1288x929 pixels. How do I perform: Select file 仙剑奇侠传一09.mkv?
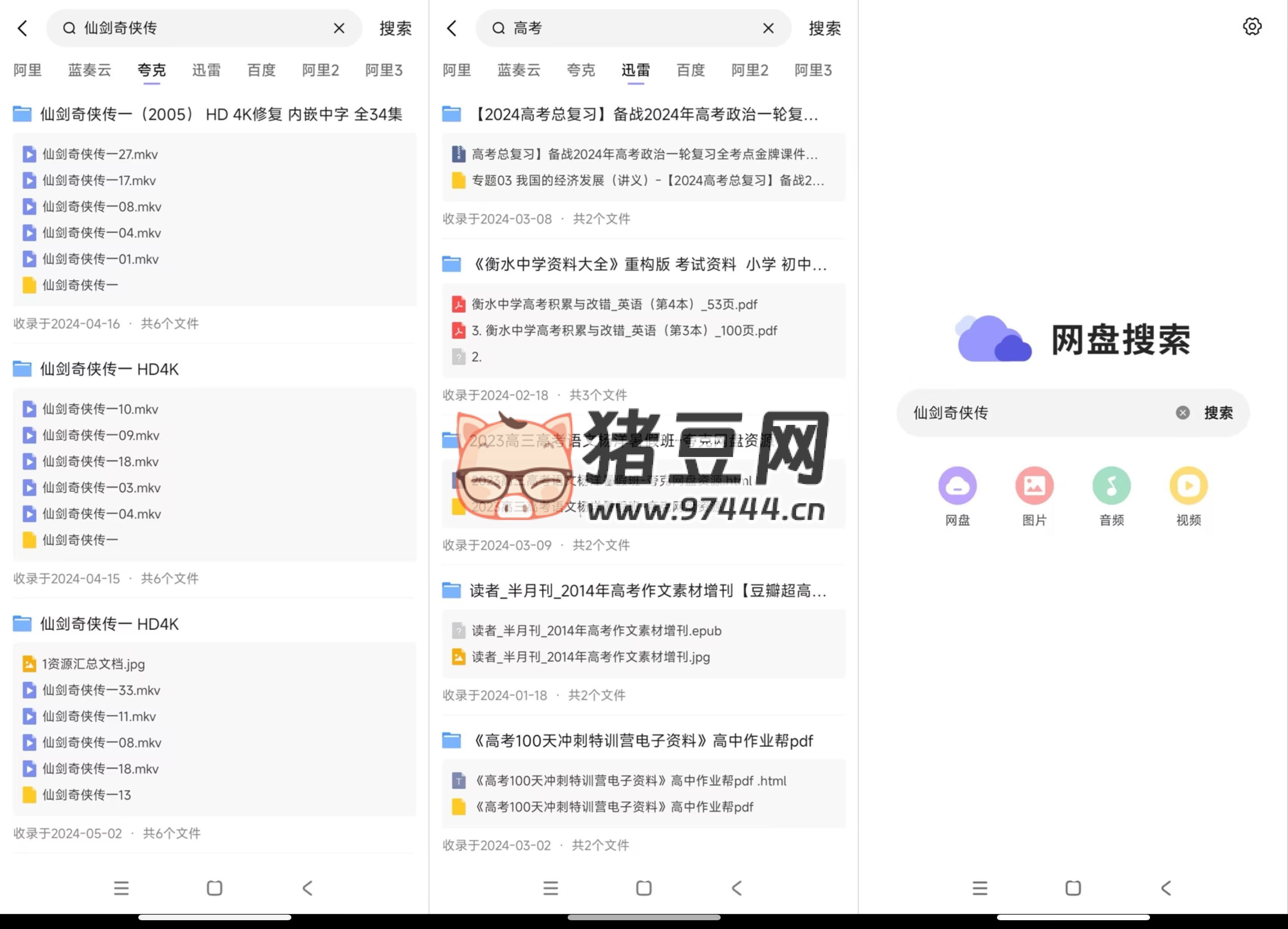(x=102, y=436)
